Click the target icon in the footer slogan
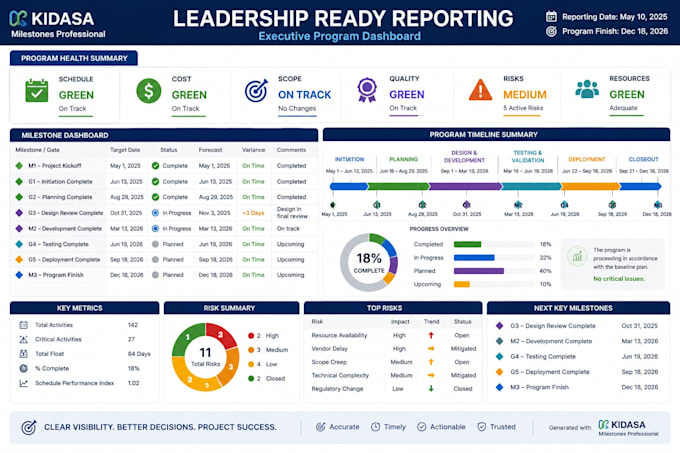This screenshot has height=453, width=680. point(29,427)
